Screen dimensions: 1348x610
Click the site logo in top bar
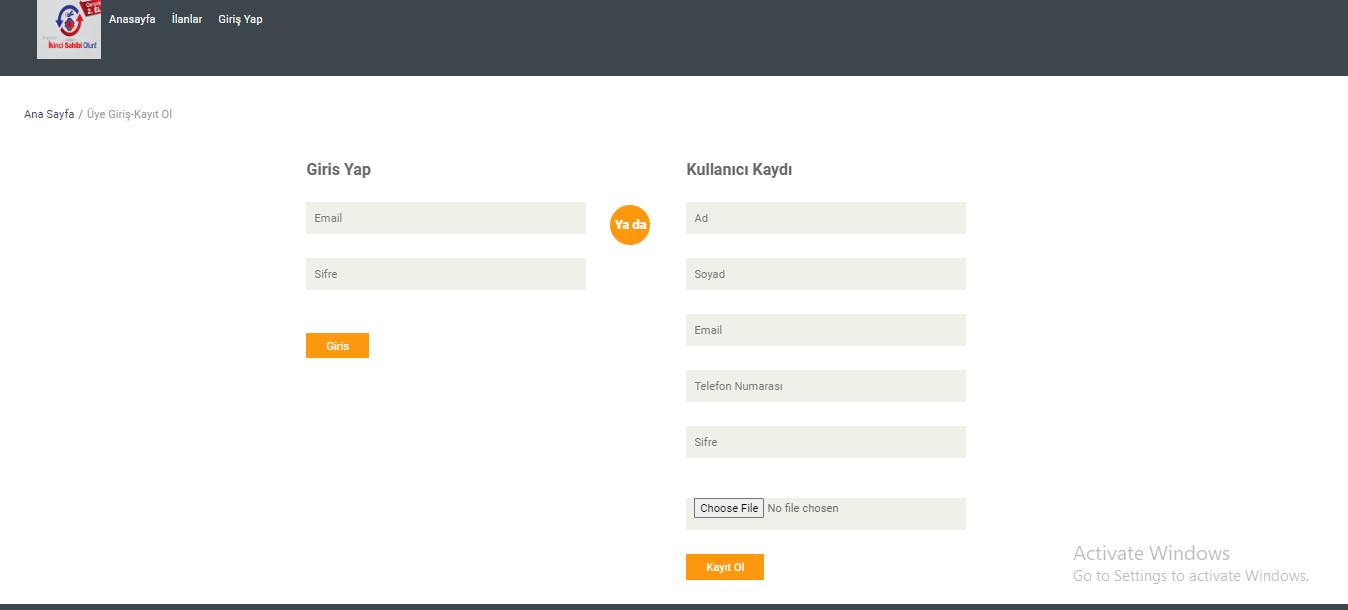click(68, 31)
